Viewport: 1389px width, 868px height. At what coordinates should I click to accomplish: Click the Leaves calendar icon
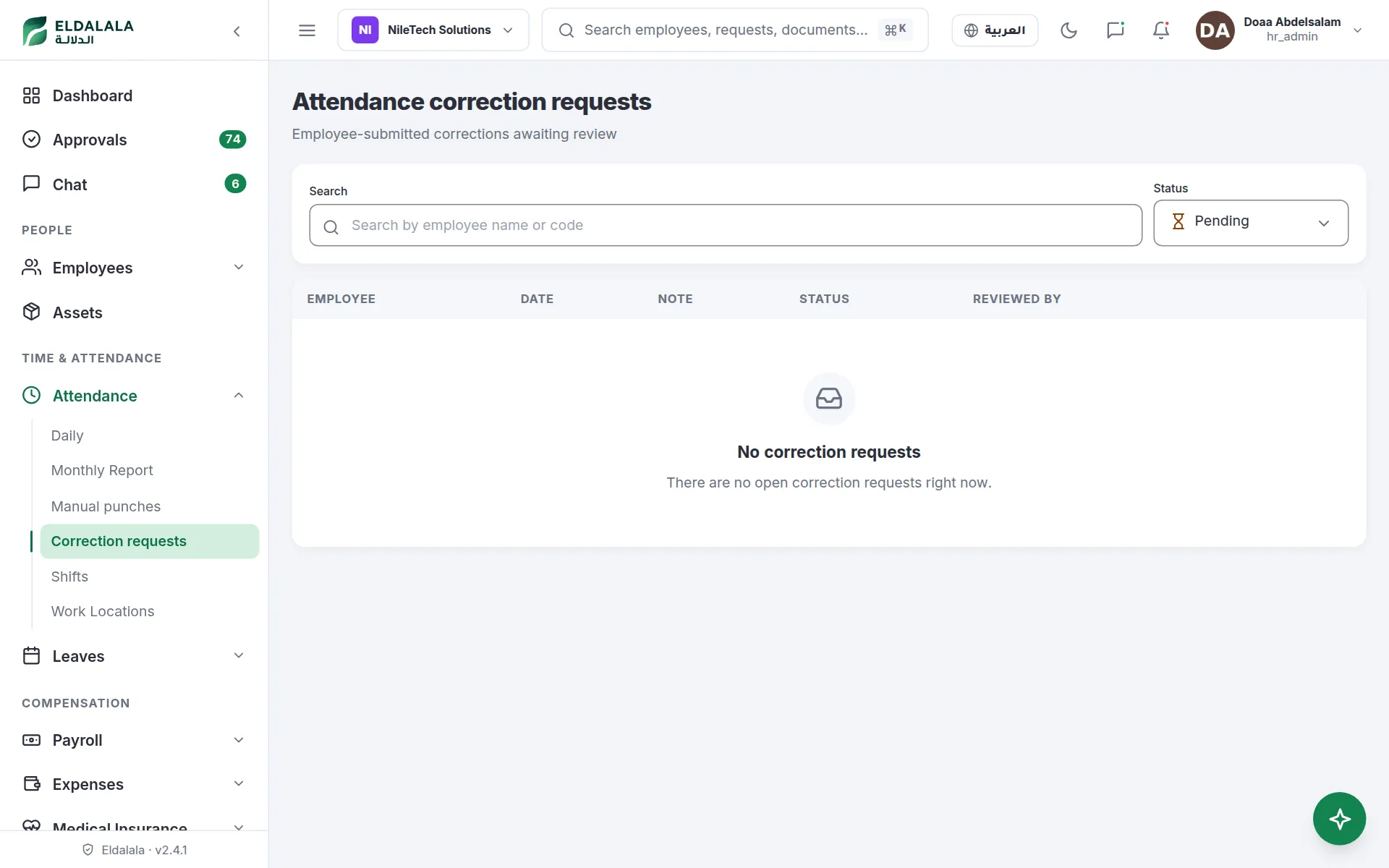click(31, 655)
